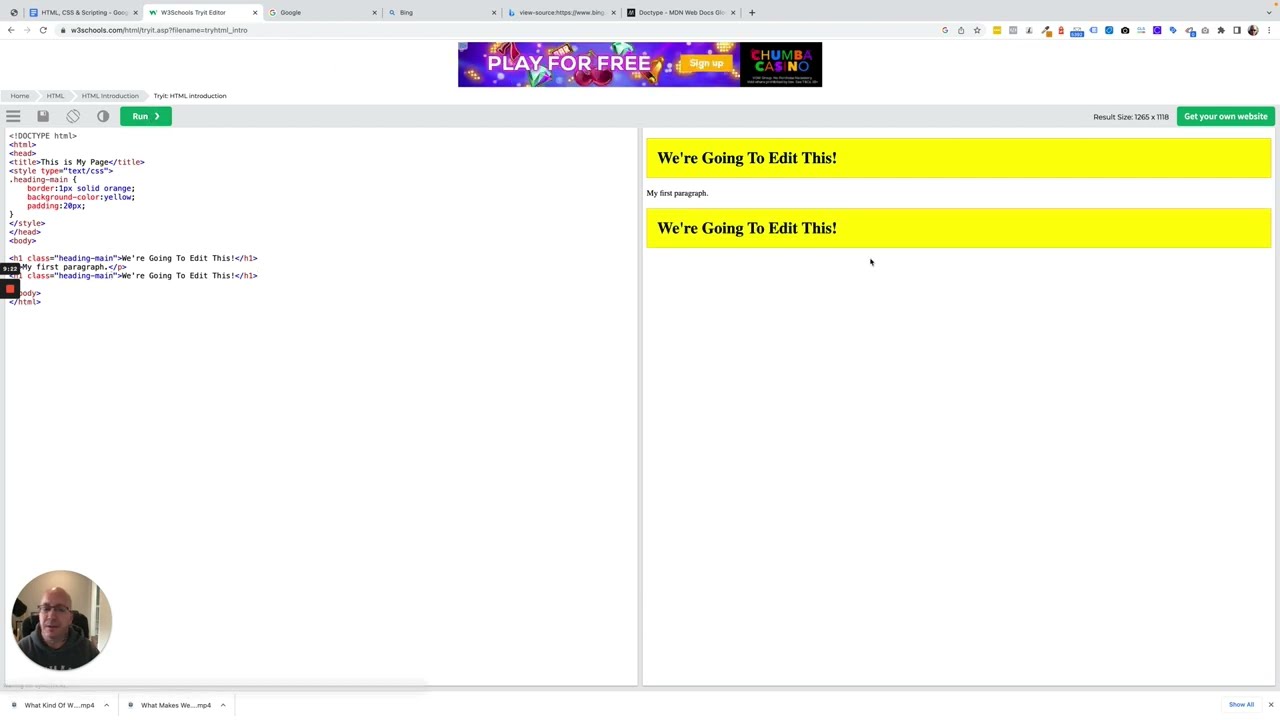Open the purple C extension icon
The height and width of the screenshot is (720, 1280).
[x=1157, y=30]
